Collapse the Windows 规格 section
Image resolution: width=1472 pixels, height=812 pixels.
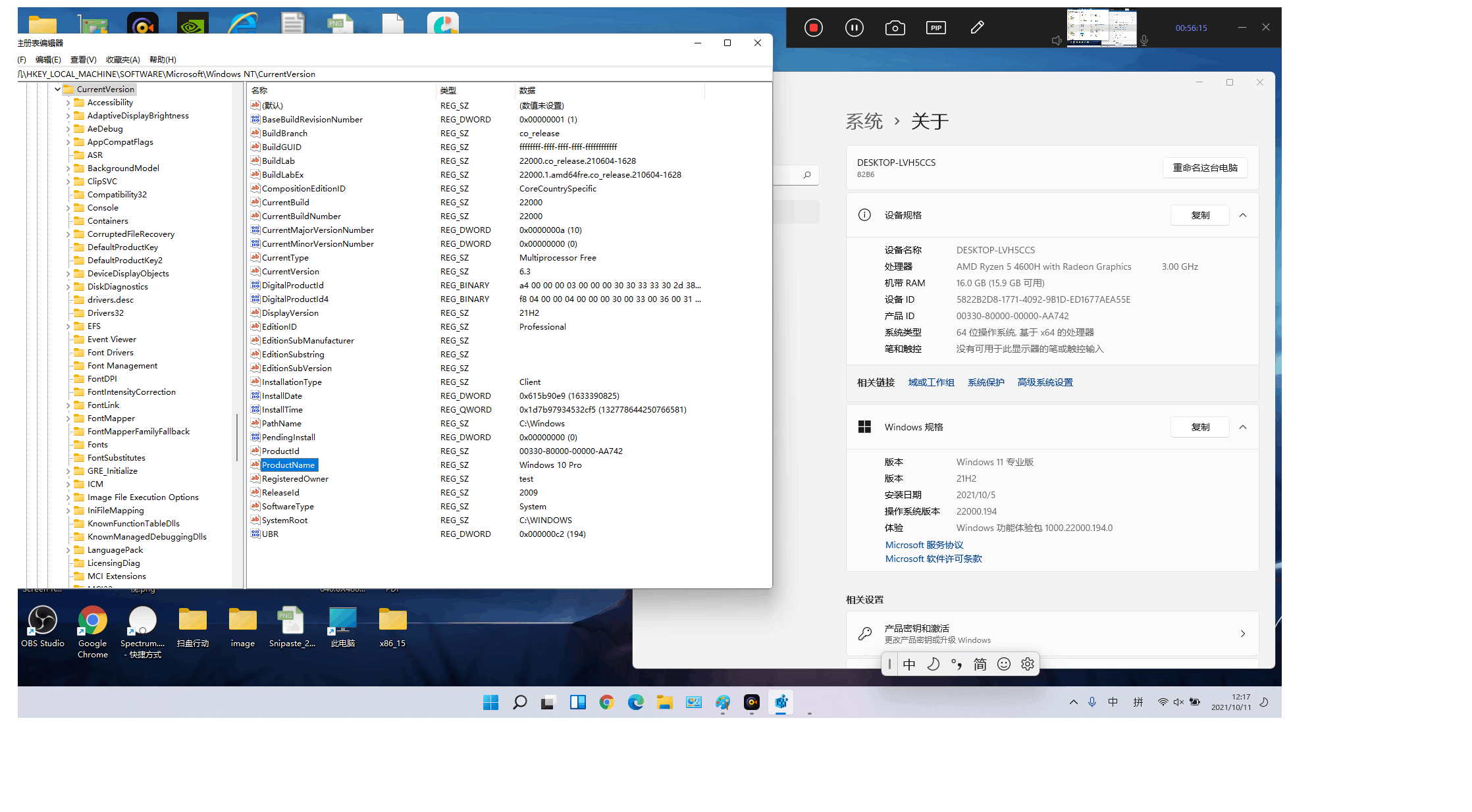pos(1243,427)
